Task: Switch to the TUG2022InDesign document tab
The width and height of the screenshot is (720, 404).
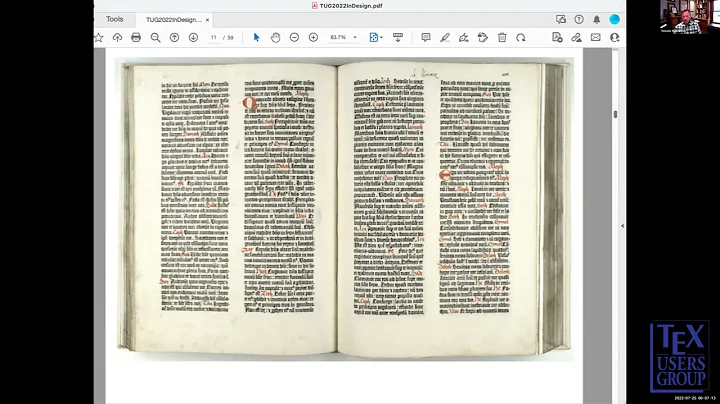Action: [173, 20]
